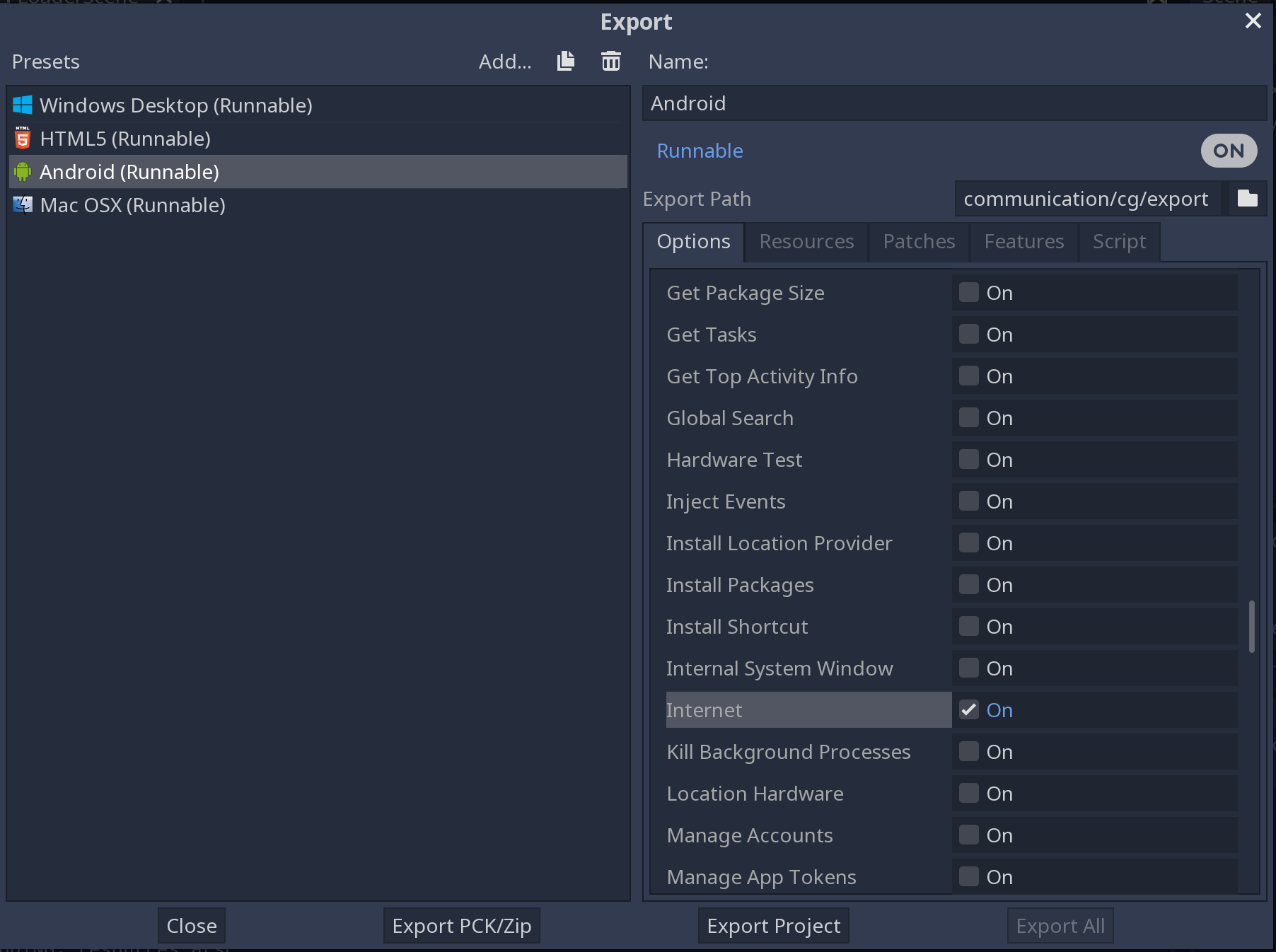1276x952 pixels.
Task: Check Internal System Window box
Action: [968, 668]
